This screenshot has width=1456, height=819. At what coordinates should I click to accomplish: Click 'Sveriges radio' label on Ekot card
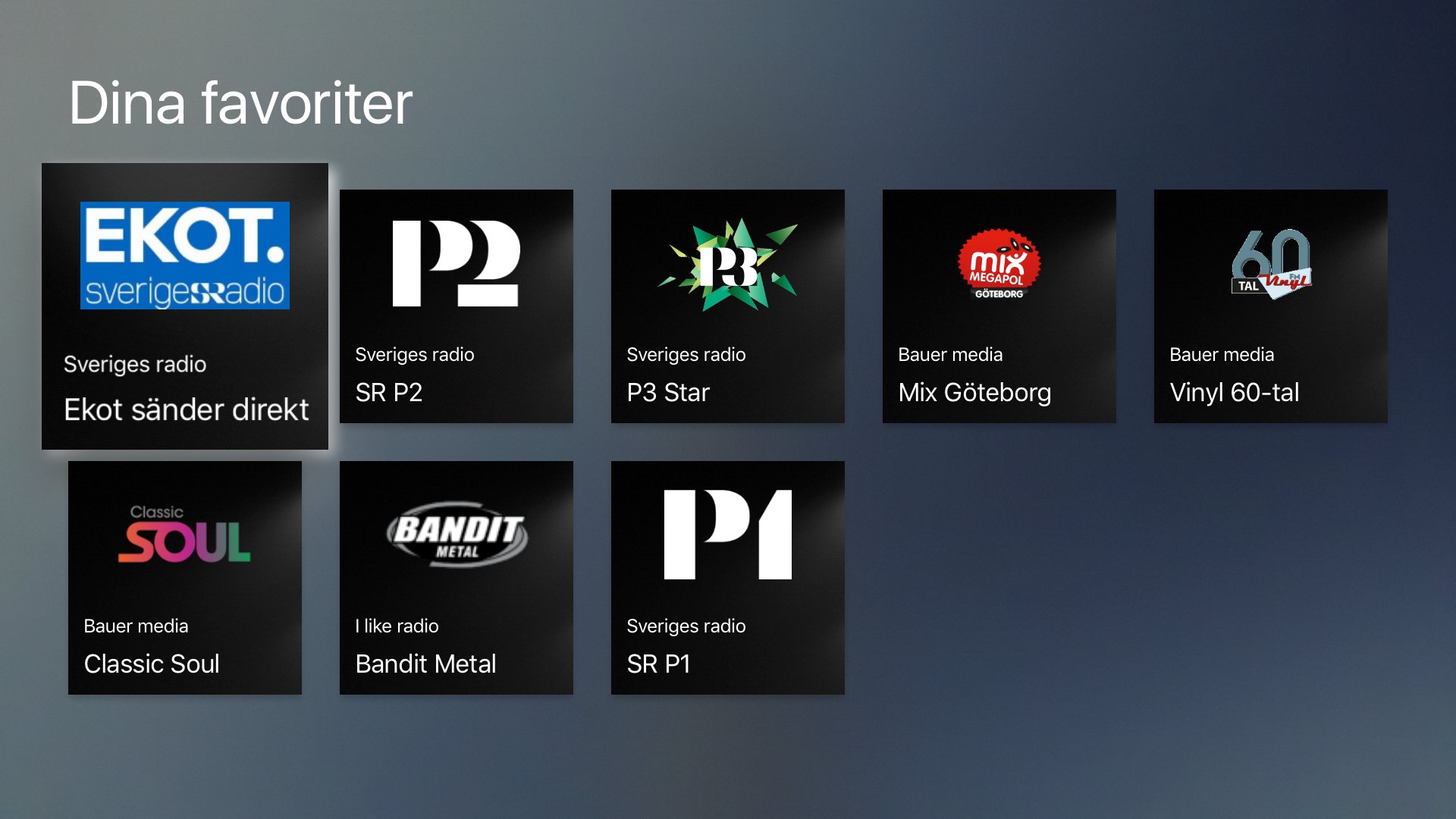tap(135, 365)
